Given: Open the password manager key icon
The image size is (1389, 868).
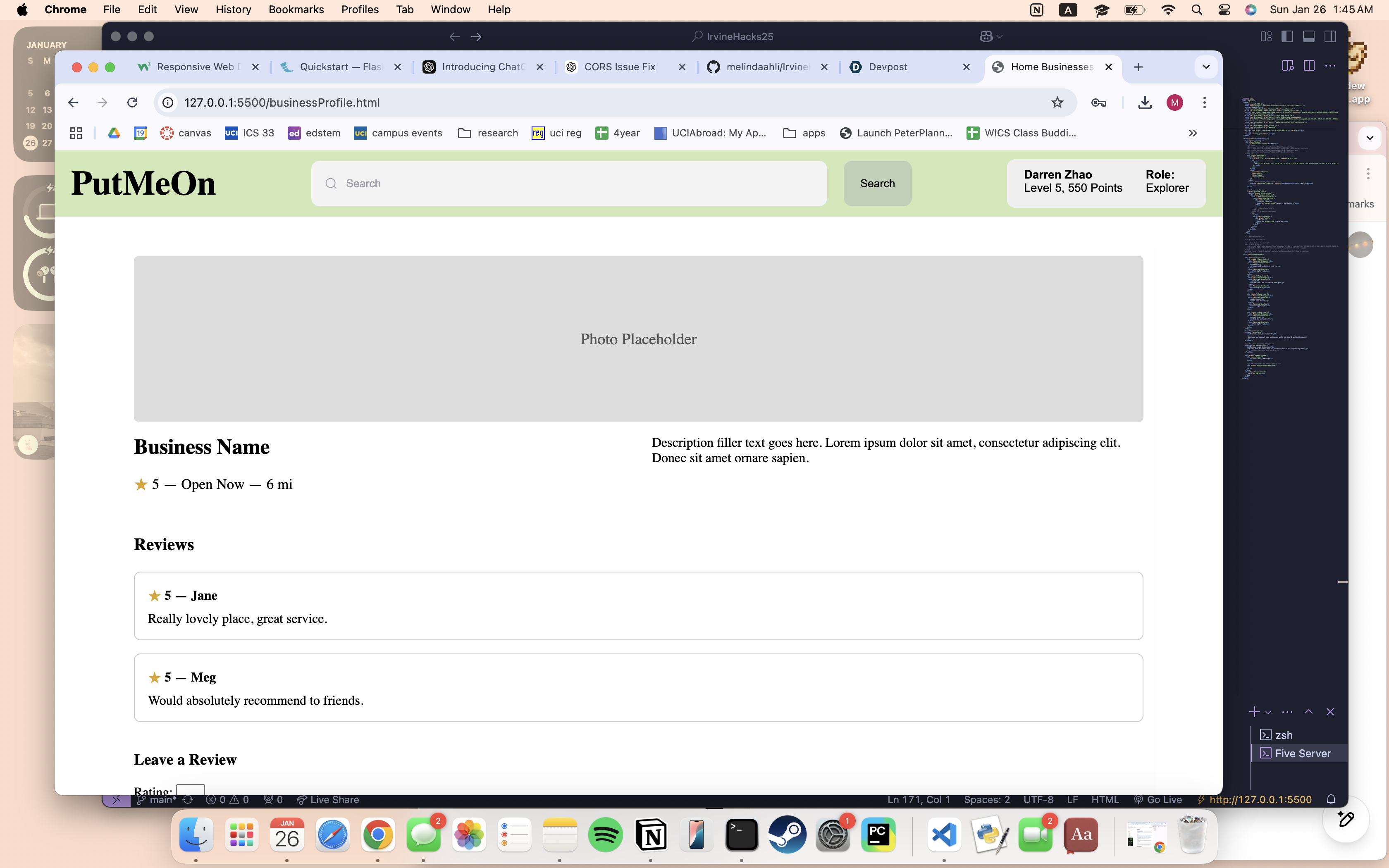Looking at the screenshot, I should coord(1098,102).
